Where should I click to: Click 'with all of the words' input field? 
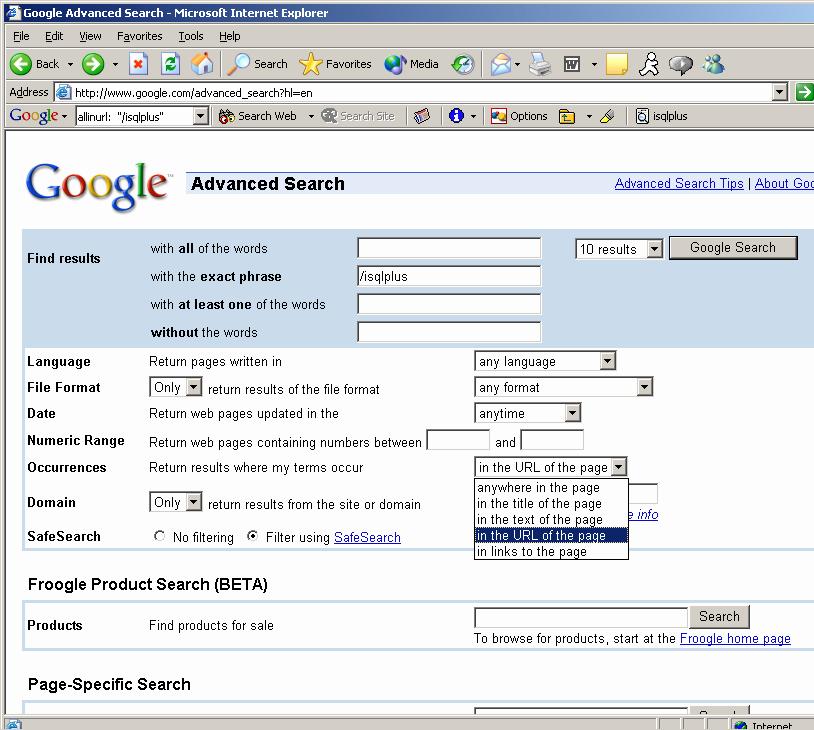coord(449,248)
